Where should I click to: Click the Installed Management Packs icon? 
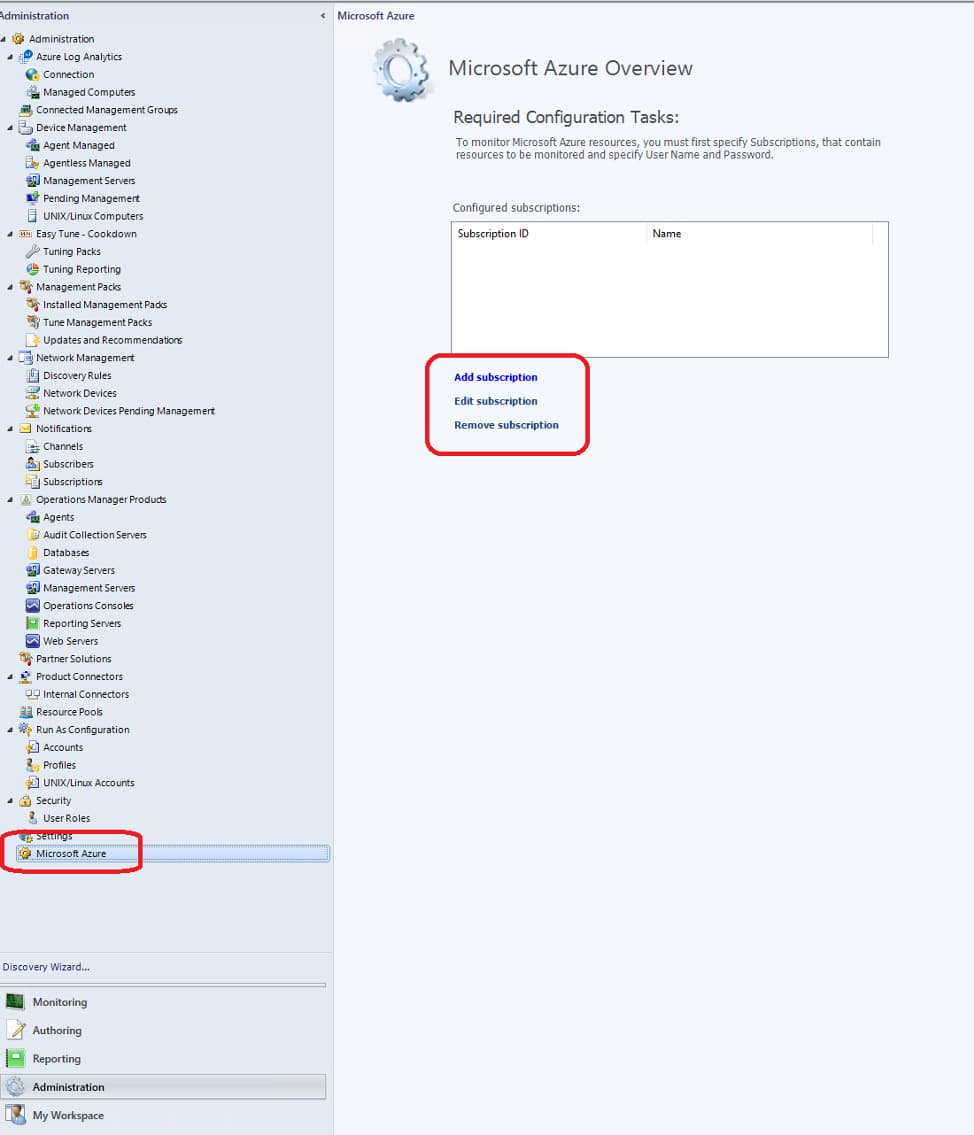pos(32,305)
